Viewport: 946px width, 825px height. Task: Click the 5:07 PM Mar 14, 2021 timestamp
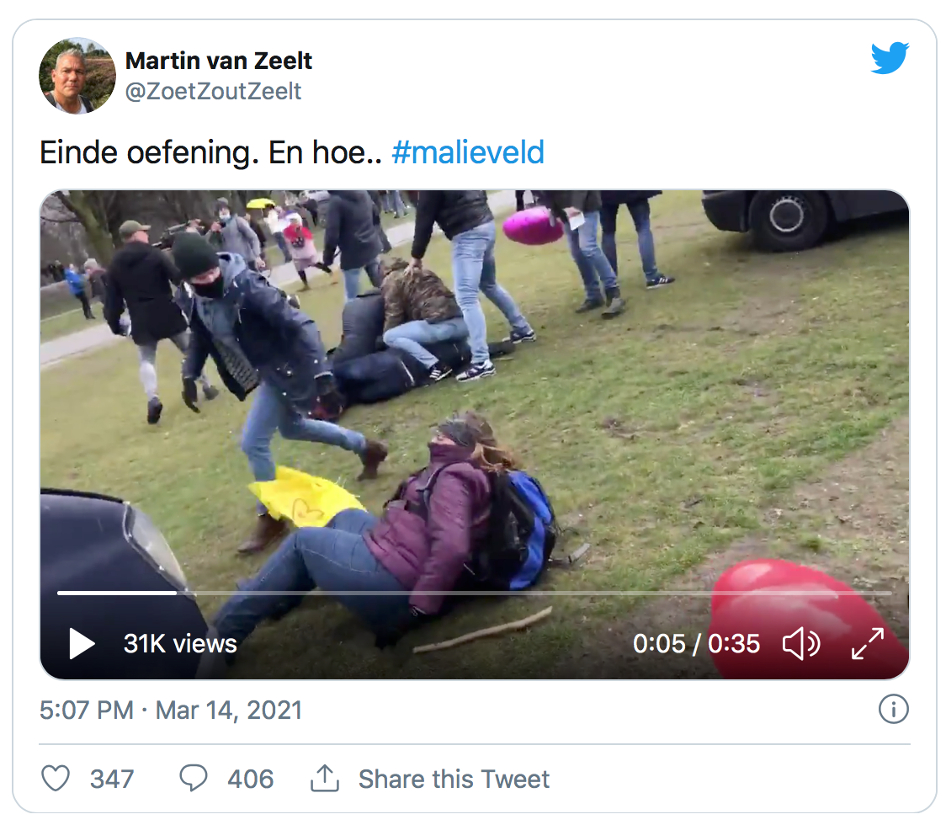171,710
